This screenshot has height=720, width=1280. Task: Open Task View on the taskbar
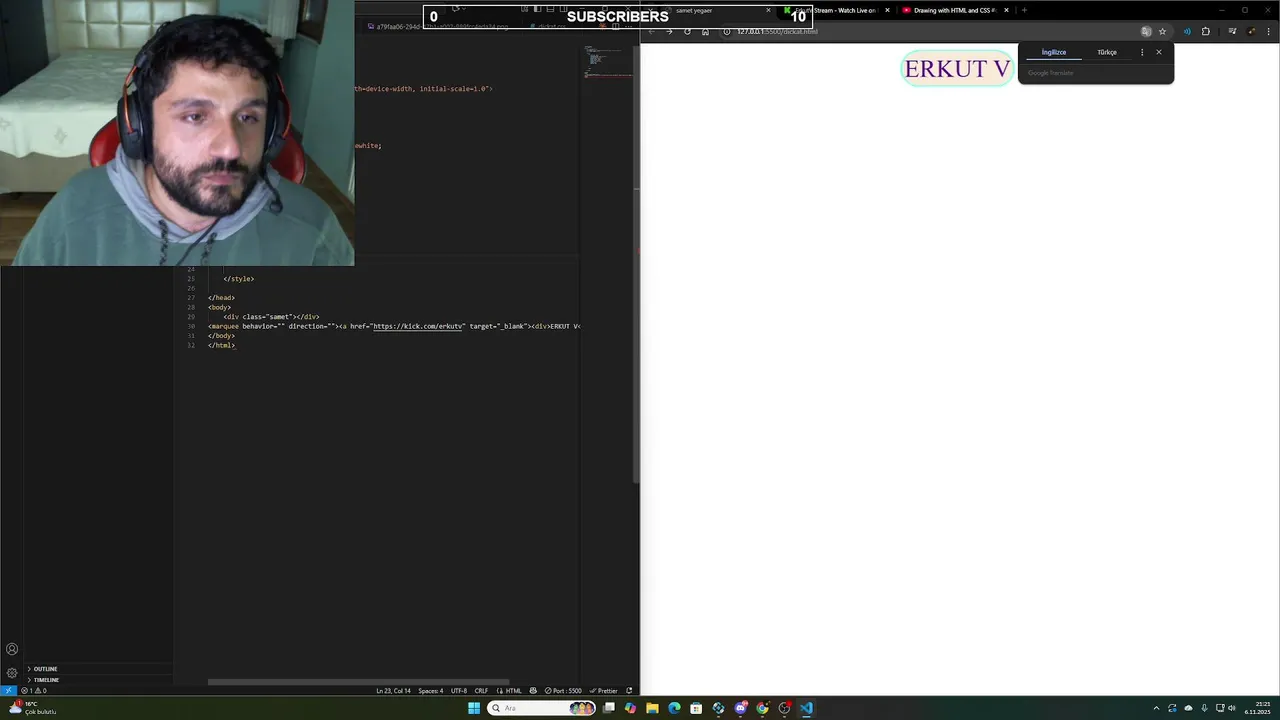click(x=608, y=708)
